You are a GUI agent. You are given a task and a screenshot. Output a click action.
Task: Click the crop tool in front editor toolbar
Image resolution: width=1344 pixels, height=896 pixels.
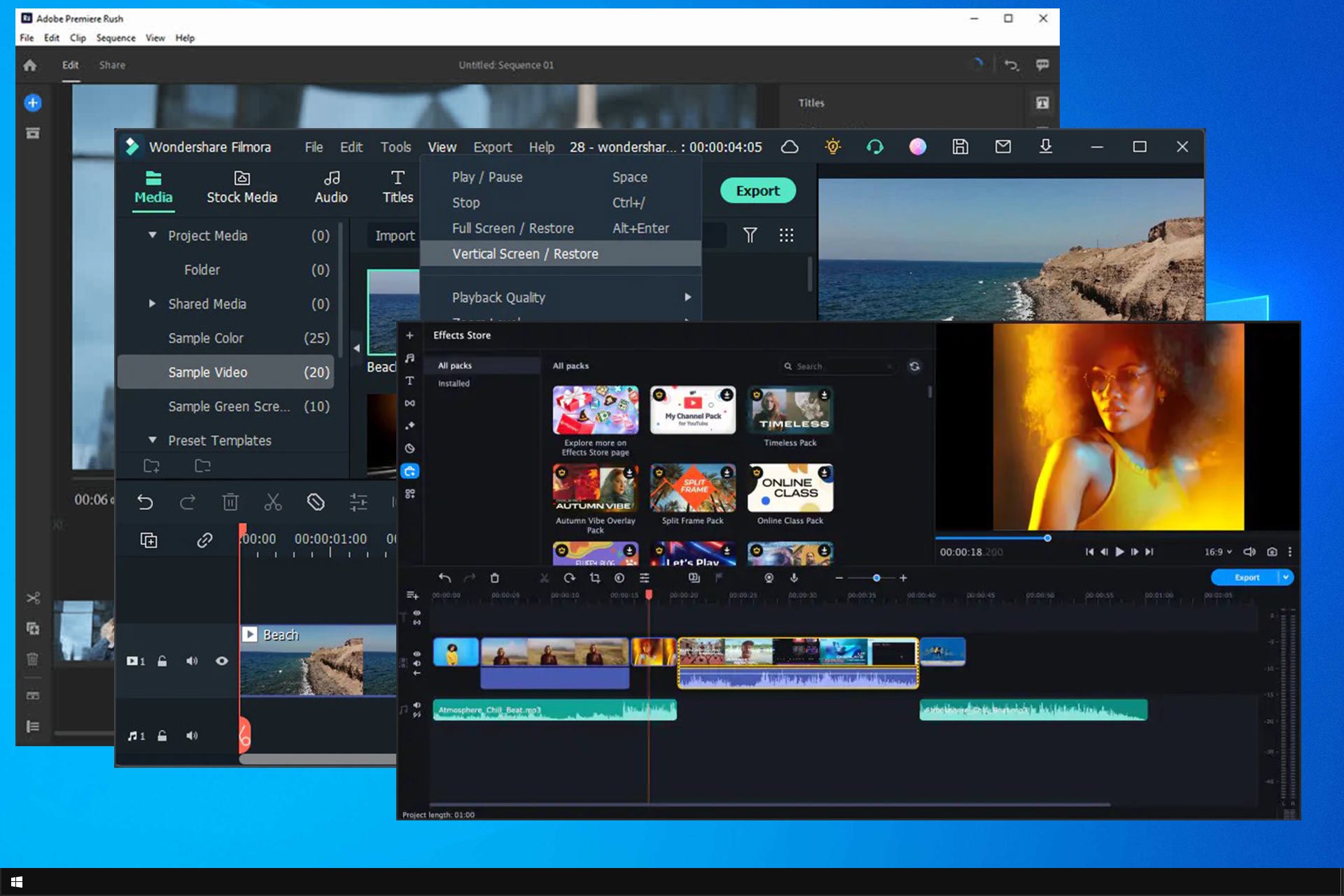(595, 578)
